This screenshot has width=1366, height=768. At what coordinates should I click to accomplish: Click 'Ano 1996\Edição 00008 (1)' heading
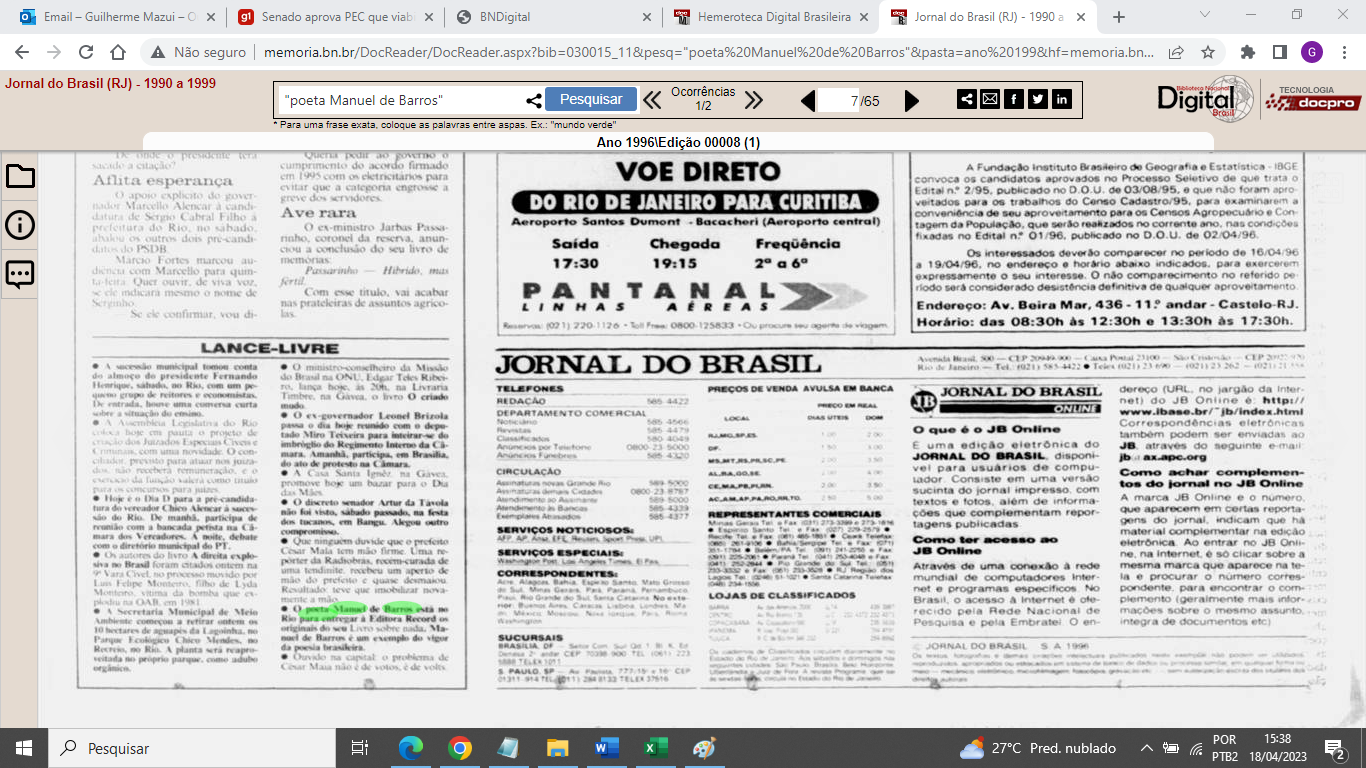click(x=678, y=143)
